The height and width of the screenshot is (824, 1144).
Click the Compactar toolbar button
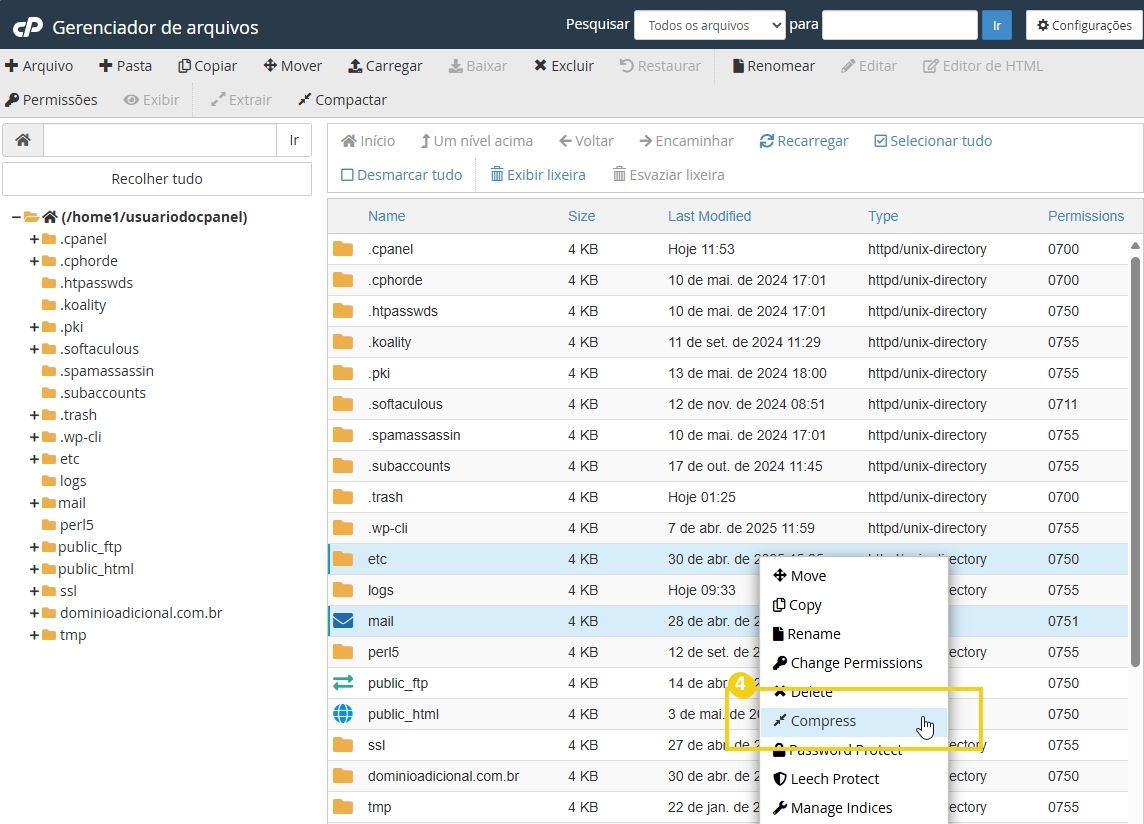pos(342,100)
